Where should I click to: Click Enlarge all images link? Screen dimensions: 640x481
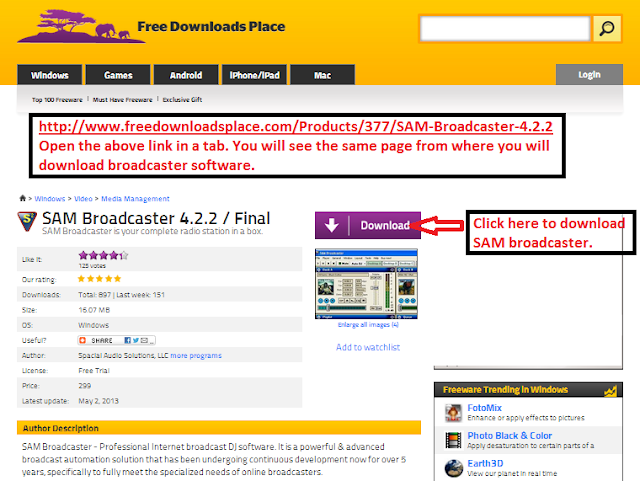coord(368,325)
